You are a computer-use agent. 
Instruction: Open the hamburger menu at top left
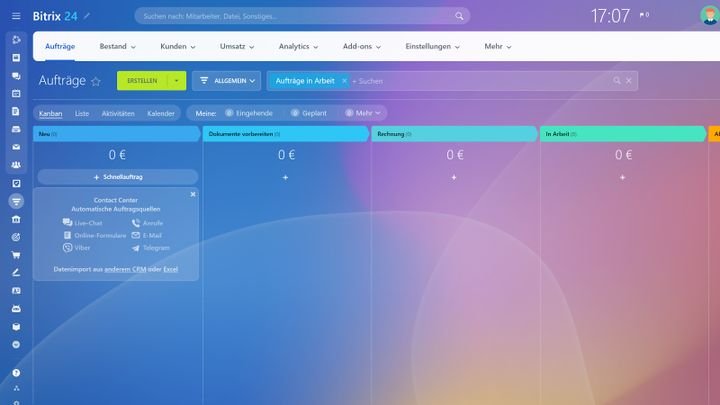16,16
